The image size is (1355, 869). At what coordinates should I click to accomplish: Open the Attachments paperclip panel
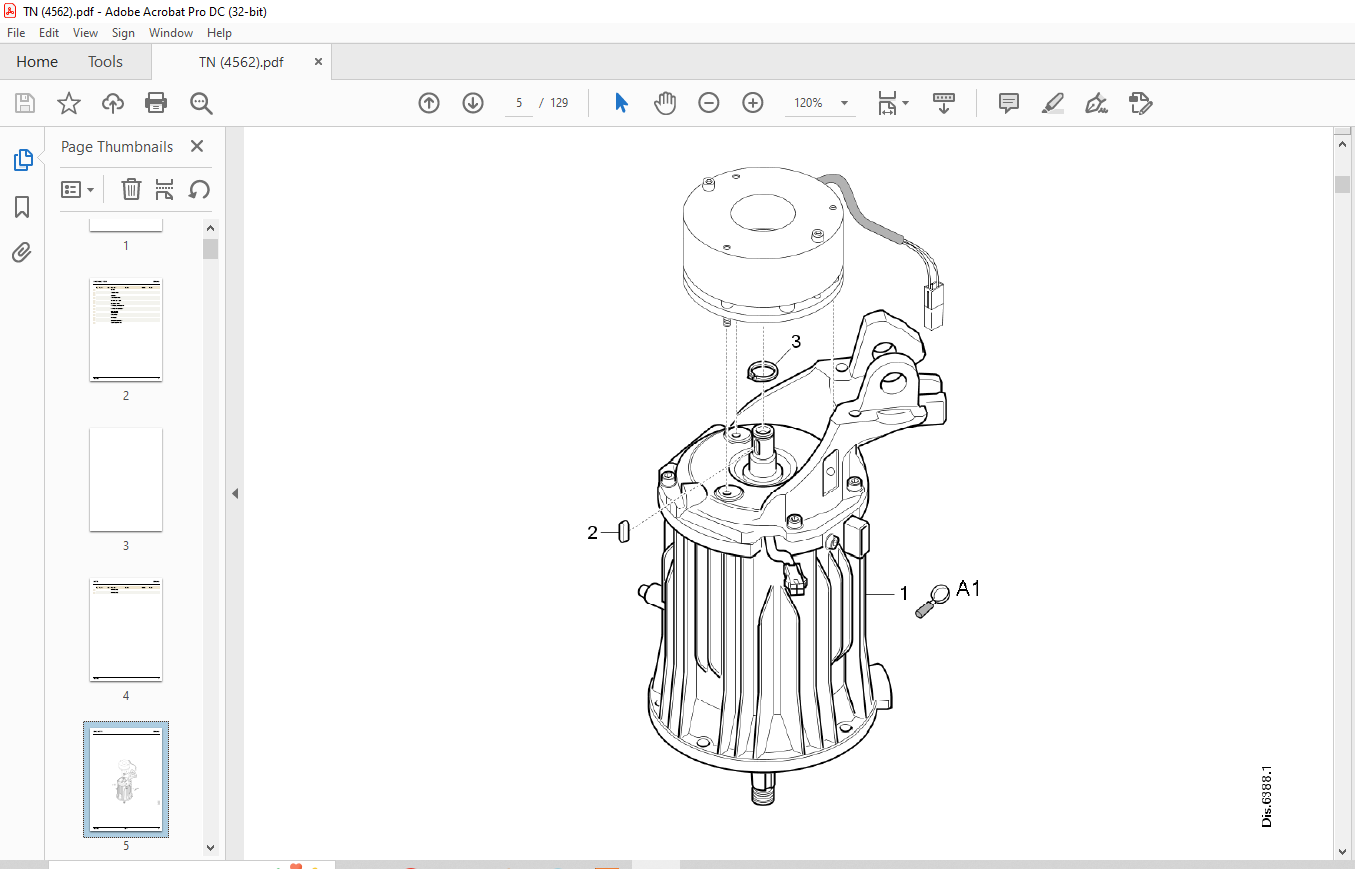pos(22,252)
